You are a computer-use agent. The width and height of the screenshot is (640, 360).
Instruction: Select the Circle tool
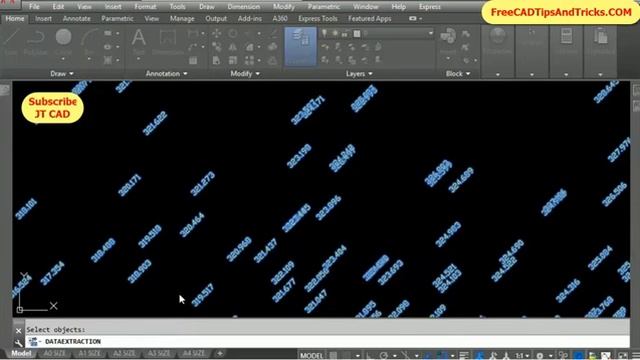tap(63, 42)
